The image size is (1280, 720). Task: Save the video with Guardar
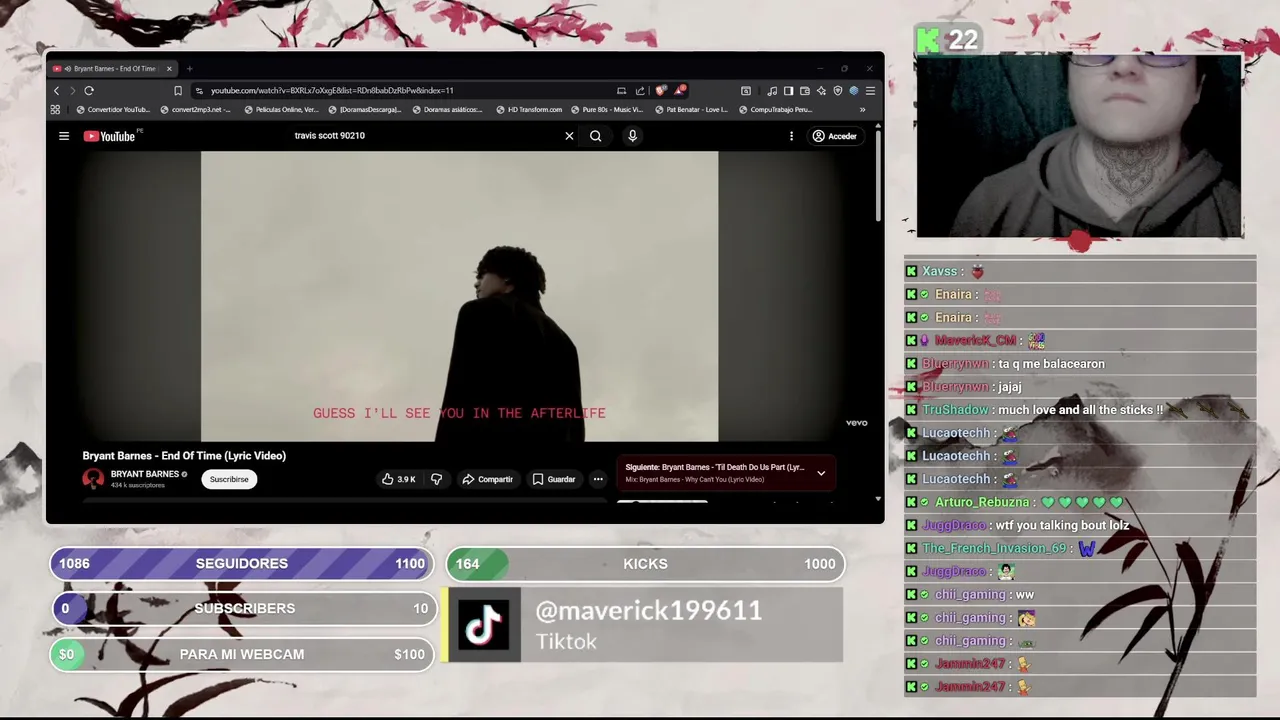[554, 479]
